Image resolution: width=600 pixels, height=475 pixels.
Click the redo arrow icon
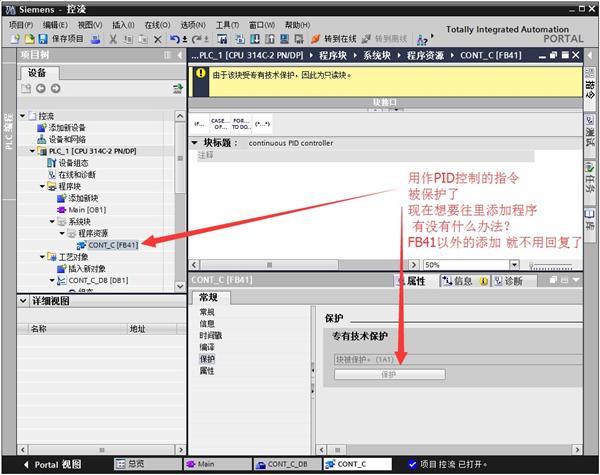197,39
